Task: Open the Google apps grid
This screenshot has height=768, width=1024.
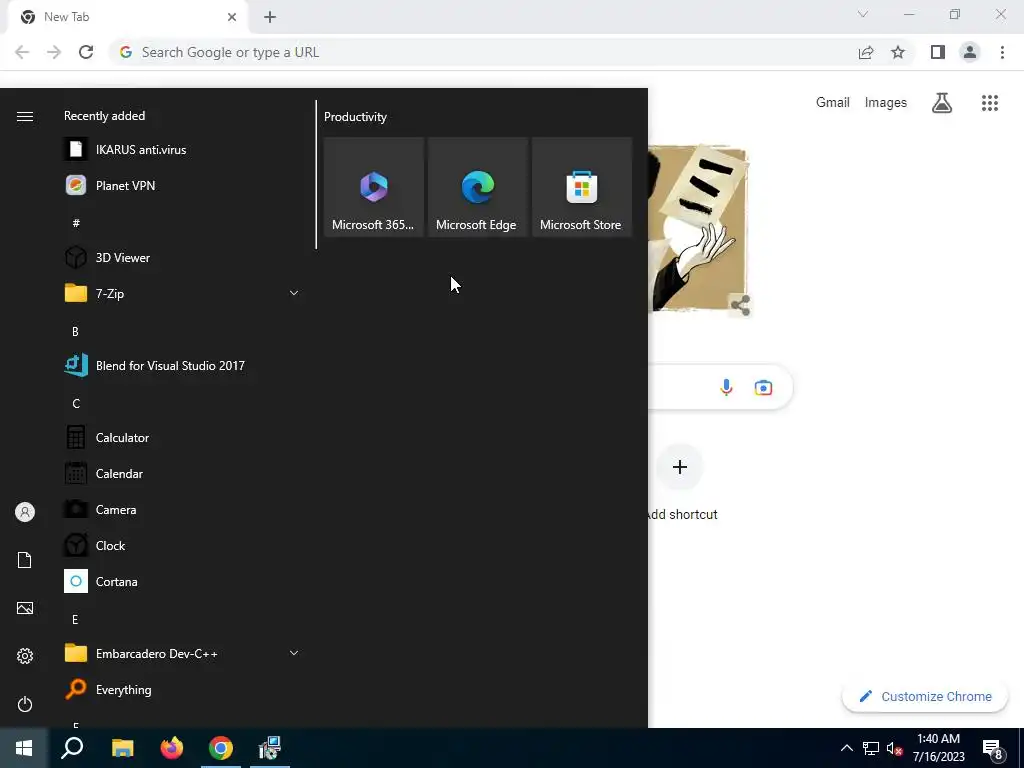Action: [x=990, y=103]
